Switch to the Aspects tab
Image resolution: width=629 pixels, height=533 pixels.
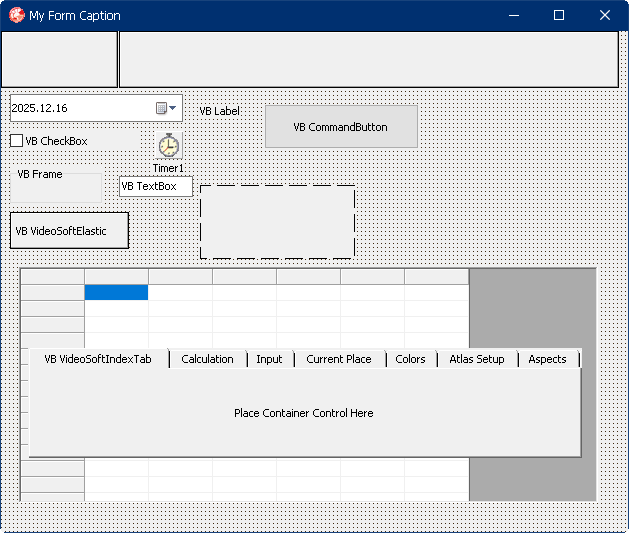548,359
